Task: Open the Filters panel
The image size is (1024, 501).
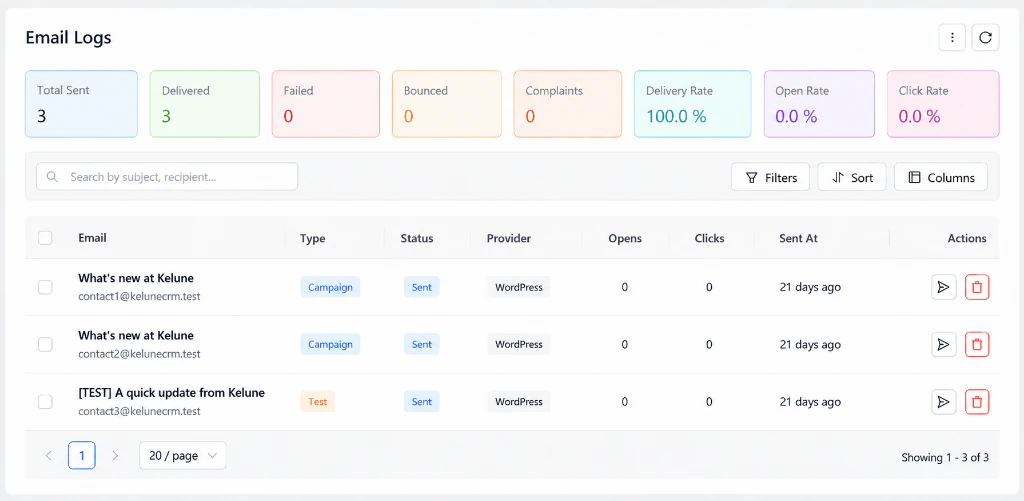Action: pyautogui.click(x=771, y=177)
